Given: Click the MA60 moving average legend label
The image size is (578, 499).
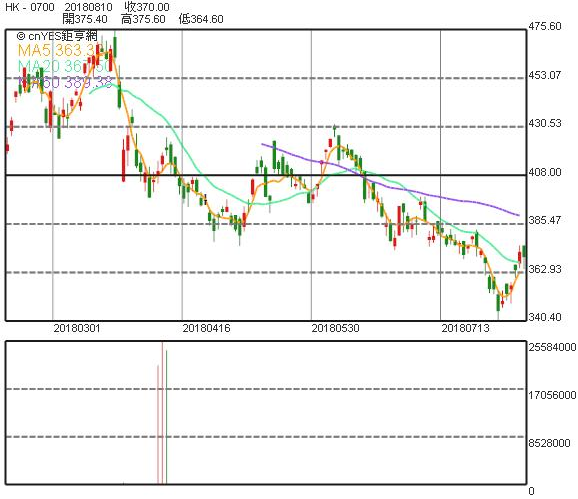Looking at the screenshot, I should 65,82.
